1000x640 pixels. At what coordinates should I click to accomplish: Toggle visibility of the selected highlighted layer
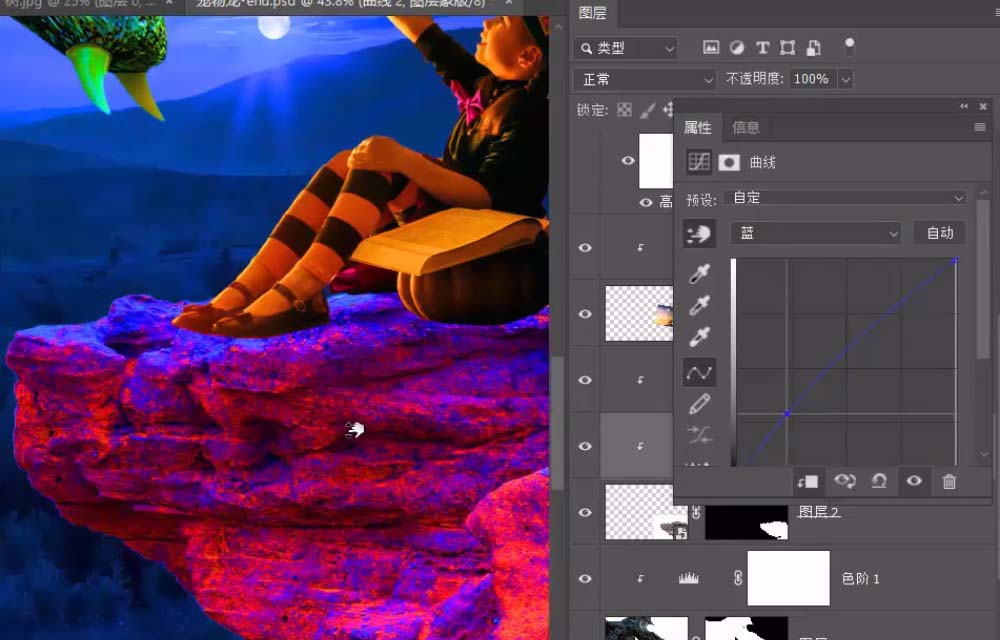pos(585,446)
